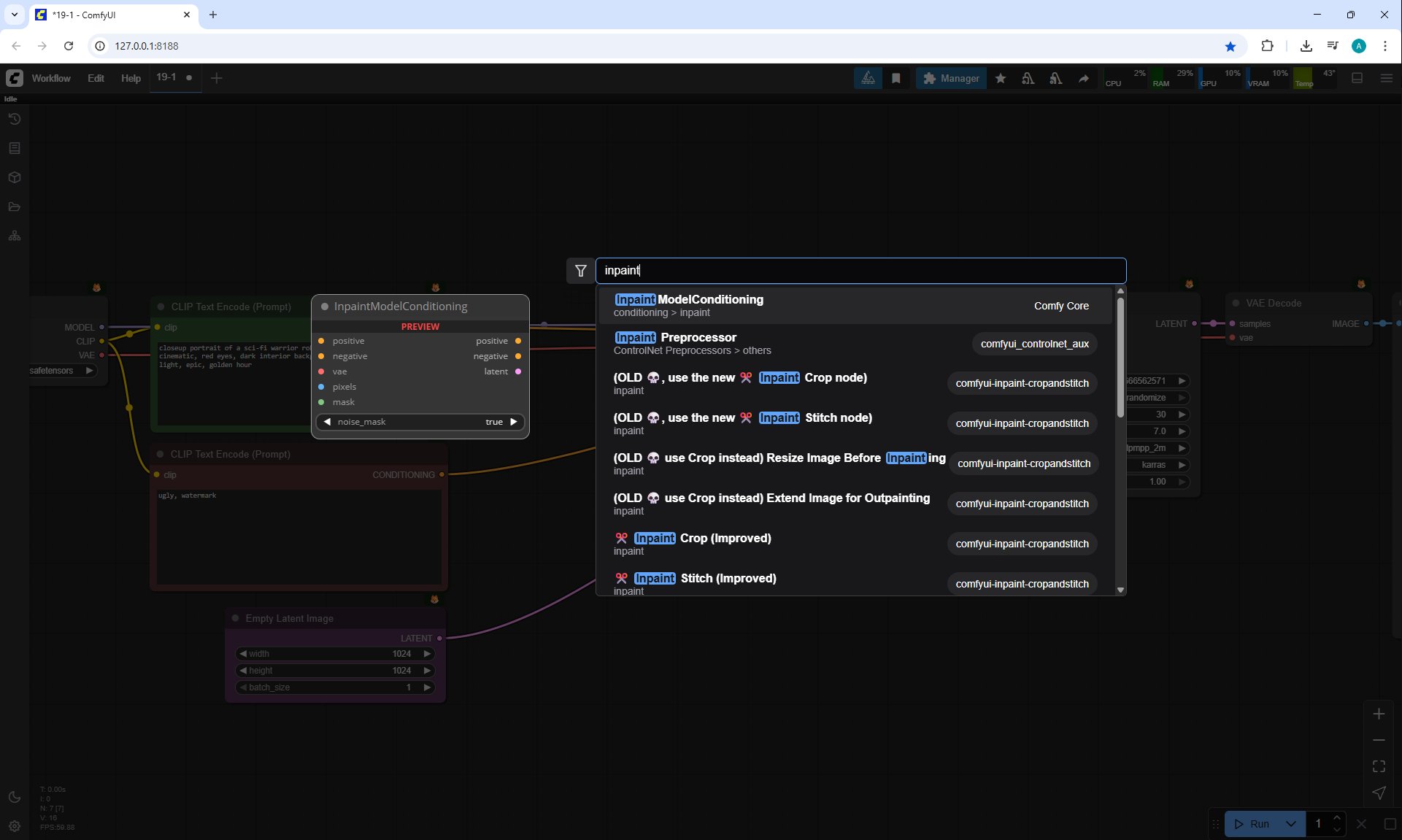Click the bookmark icon in top toolbar

click(896, 78)
